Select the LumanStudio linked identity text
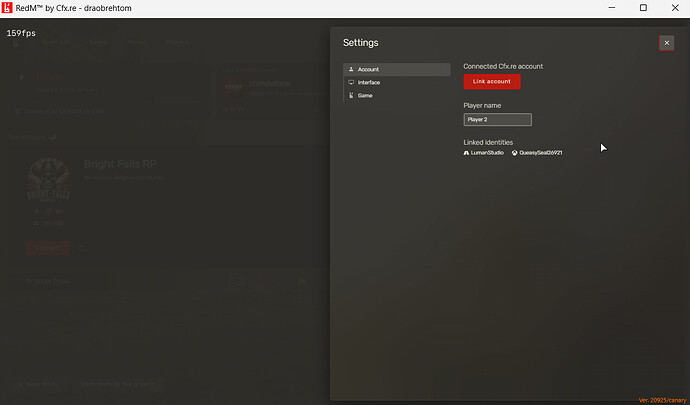This screenshot has width=690, height=405. click(487, 153)
